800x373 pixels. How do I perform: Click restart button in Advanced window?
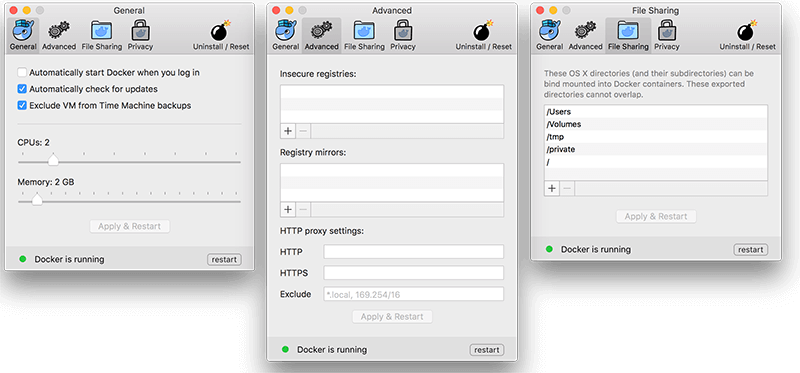(x=487, y=350)
